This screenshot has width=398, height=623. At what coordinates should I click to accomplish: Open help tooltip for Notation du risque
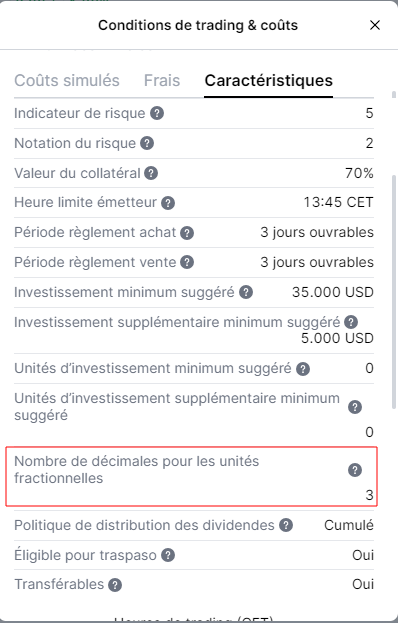147,143
